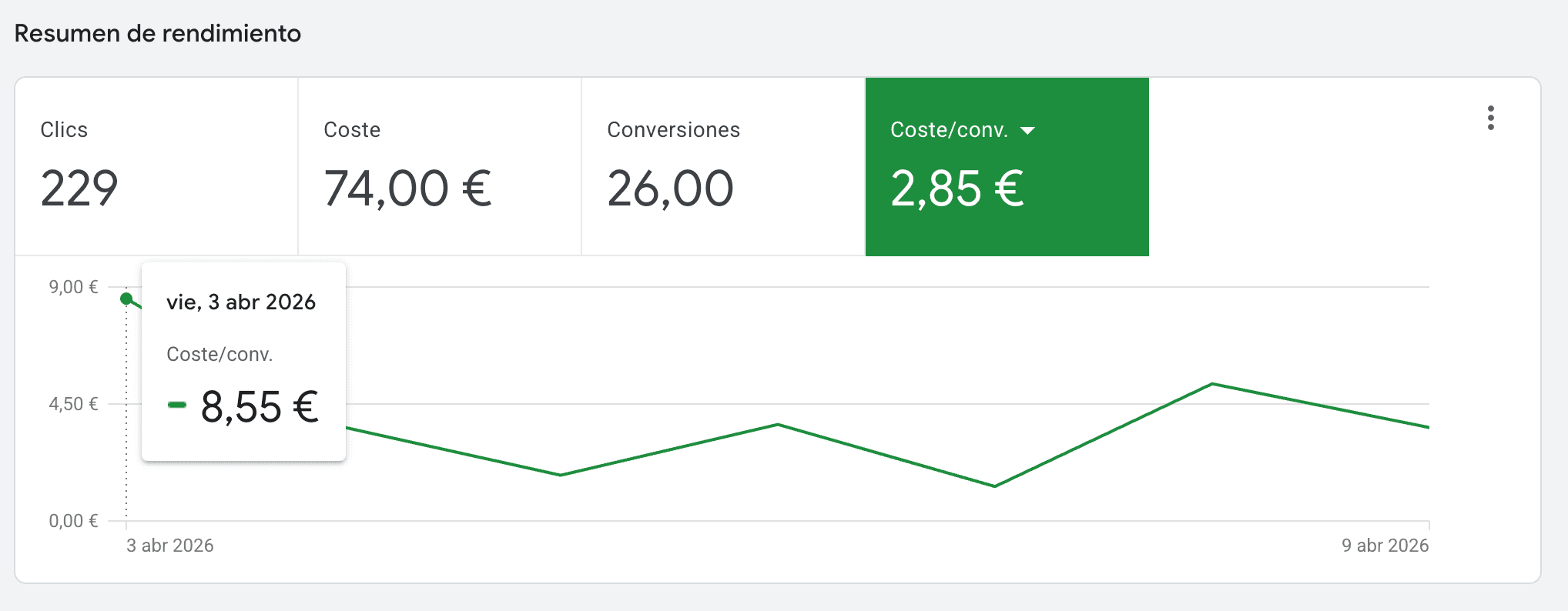Viewport: 1568px width, 611px height.
Task: Click the 2,85 € cost per conversion value
Action: click(x=957, y=189)
